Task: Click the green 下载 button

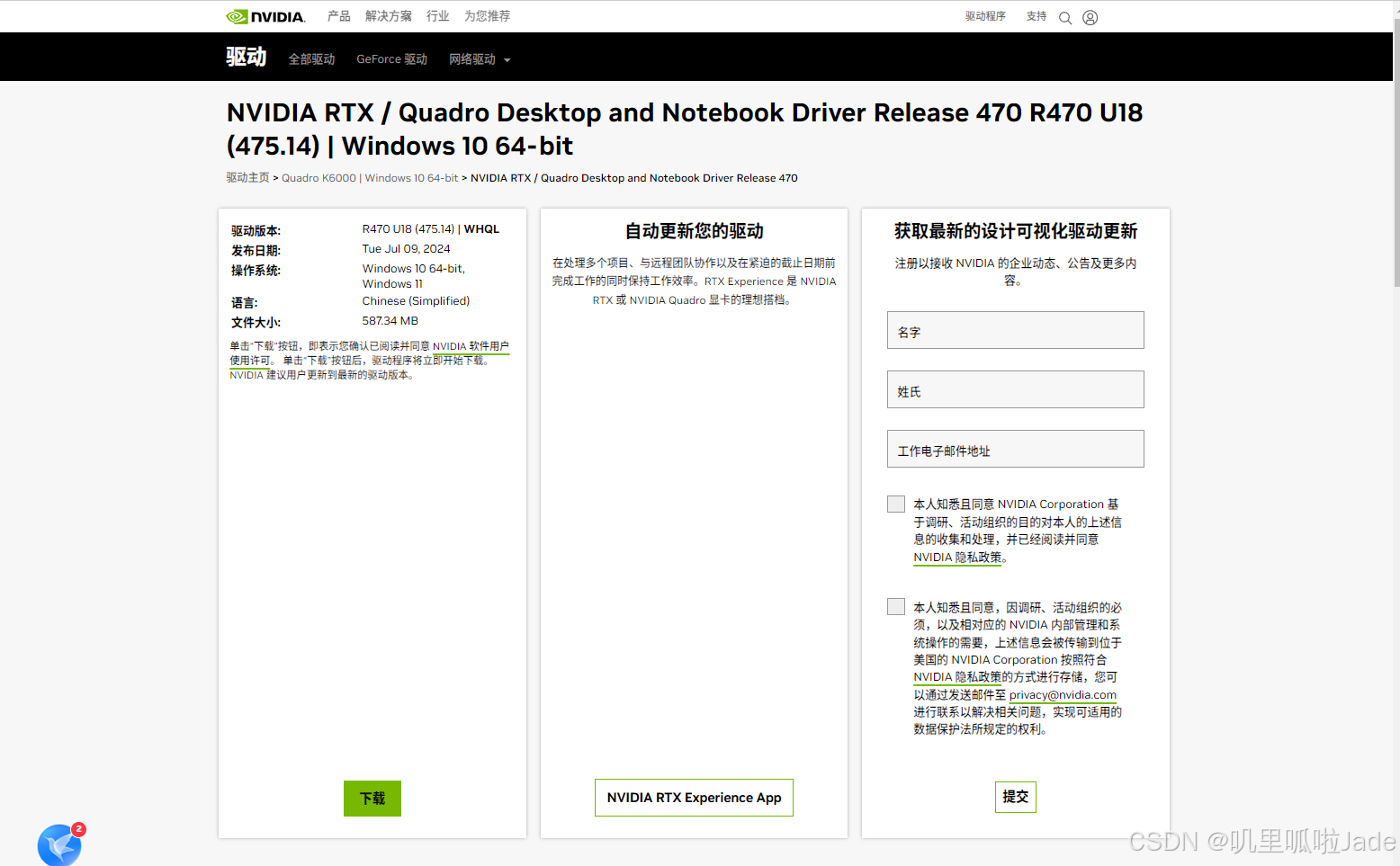Action: tap(372, 799)
